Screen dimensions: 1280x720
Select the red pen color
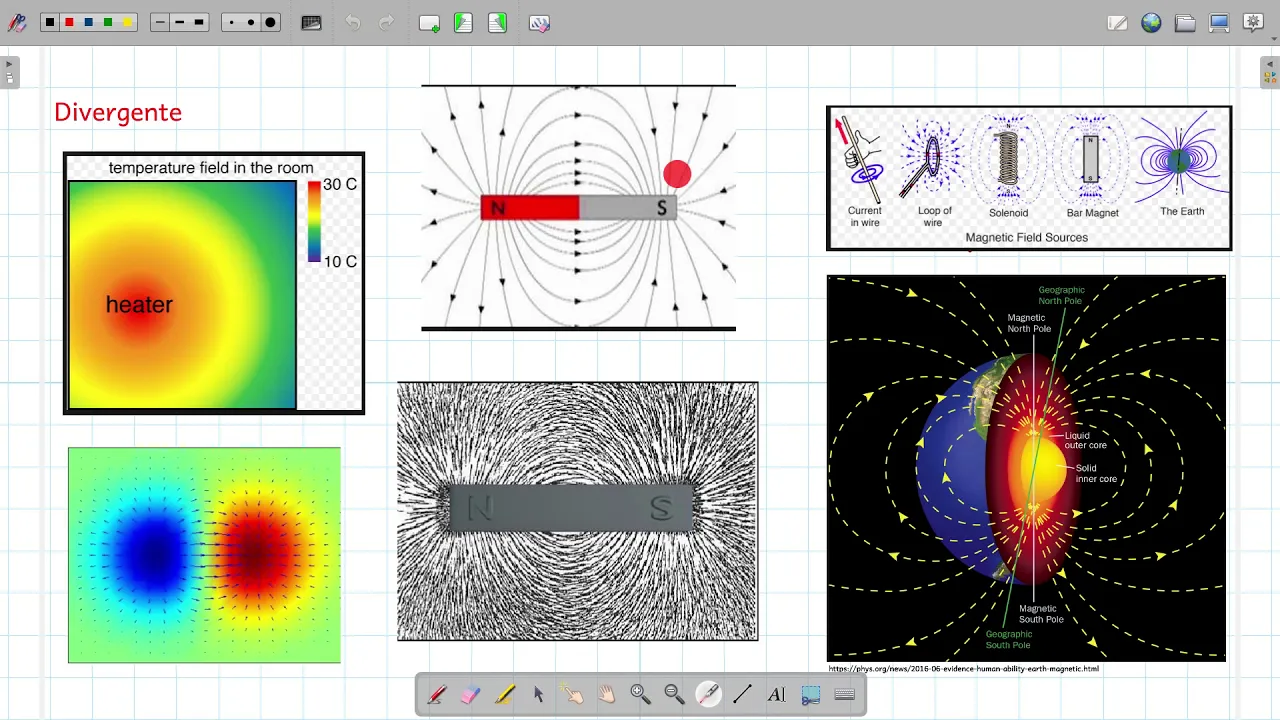pos(69,22)
